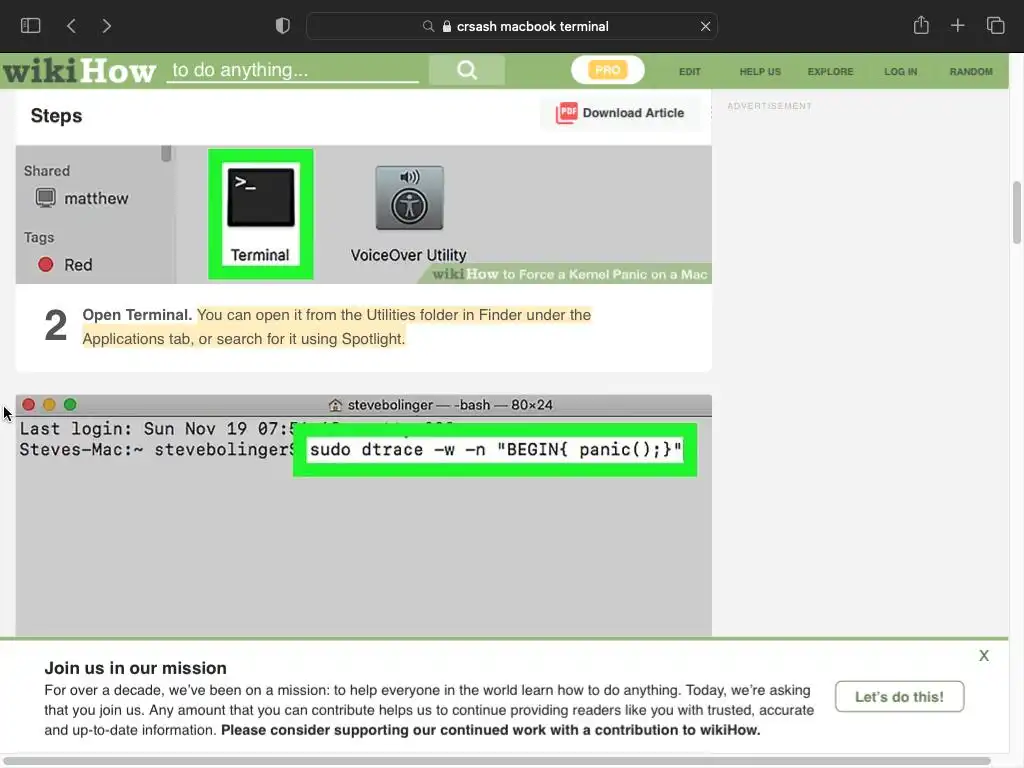Clear the address bar with the X
Image resolution: width=1024 pixels, height=768 pixels.
tap(705, 26)
